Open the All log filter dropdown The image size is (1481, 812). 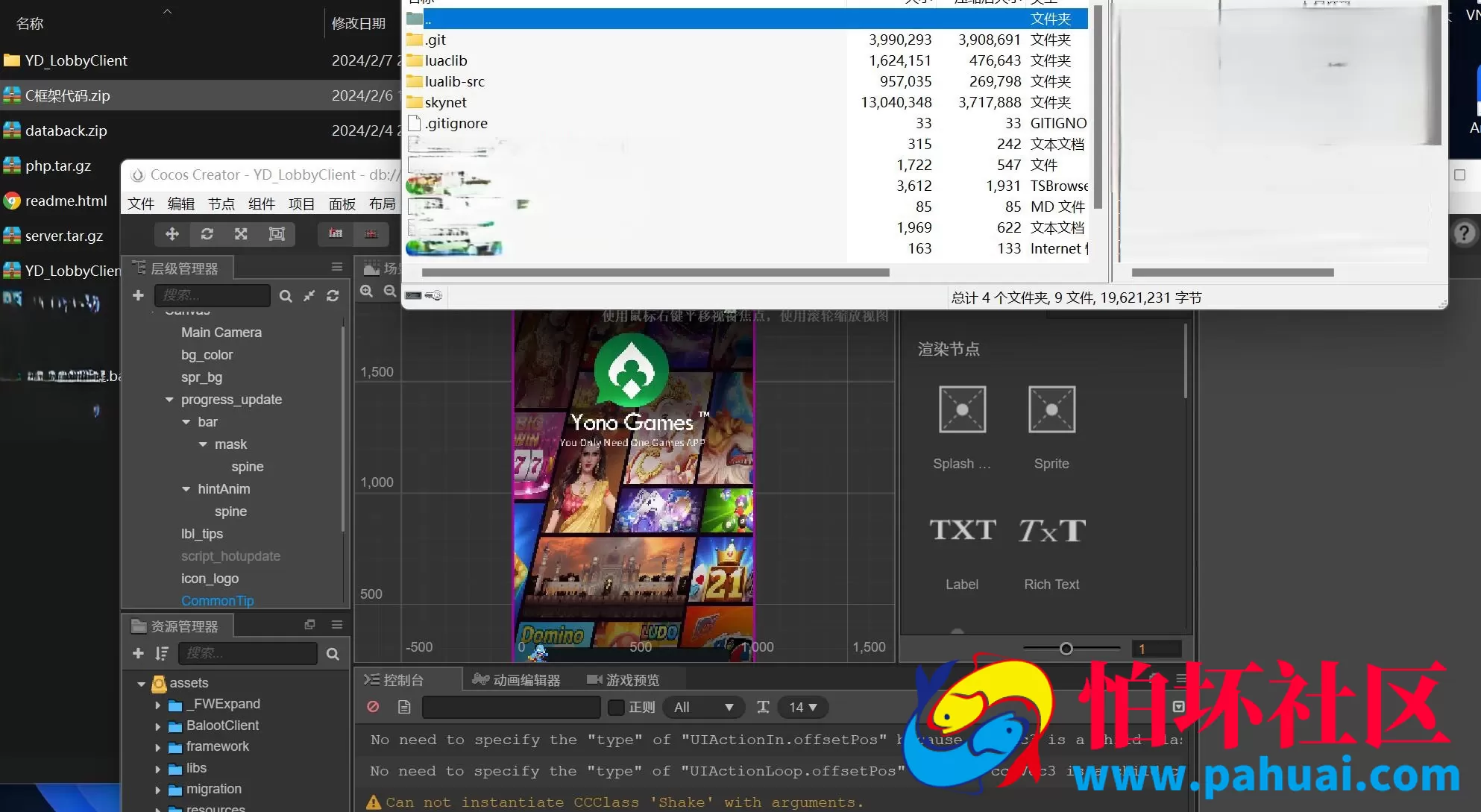click(703, 707)
